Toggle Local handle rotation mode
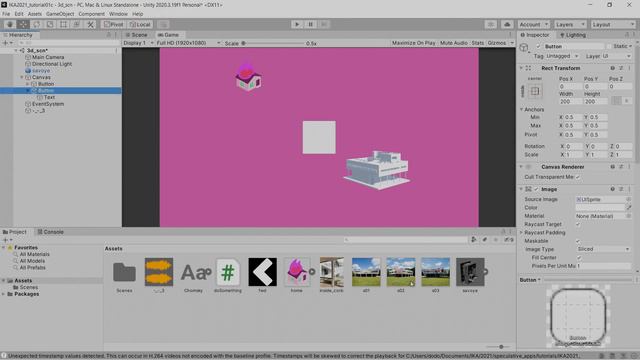 (x=140, y=24)
